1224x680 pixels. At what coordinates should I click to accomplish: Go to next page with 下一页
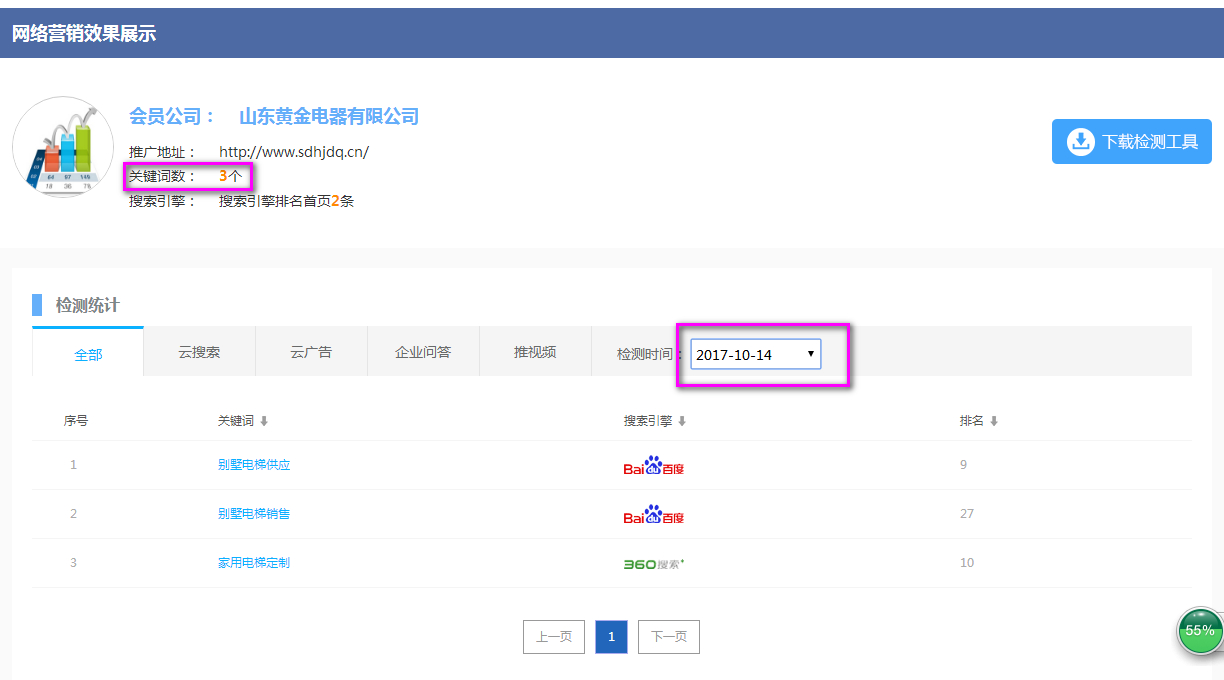669,637
